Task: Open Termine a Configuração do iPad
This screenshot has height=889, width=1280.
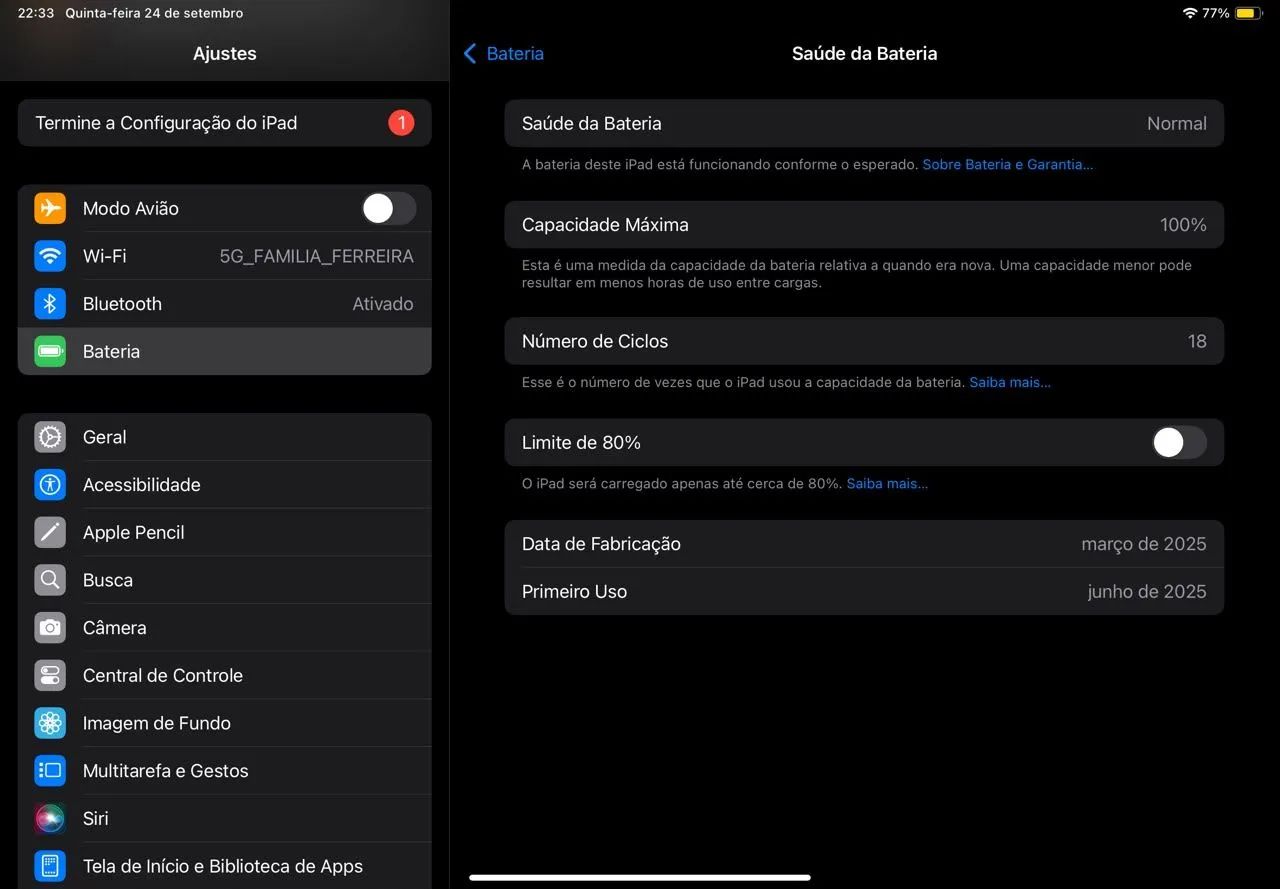Action: pos(225,123)
